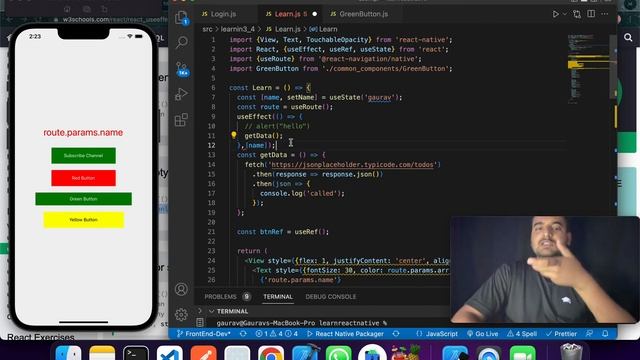This screenshot has width=640, height=360.
Task: Tap the wide Green Button in the simulator
Action: point(83,199)
